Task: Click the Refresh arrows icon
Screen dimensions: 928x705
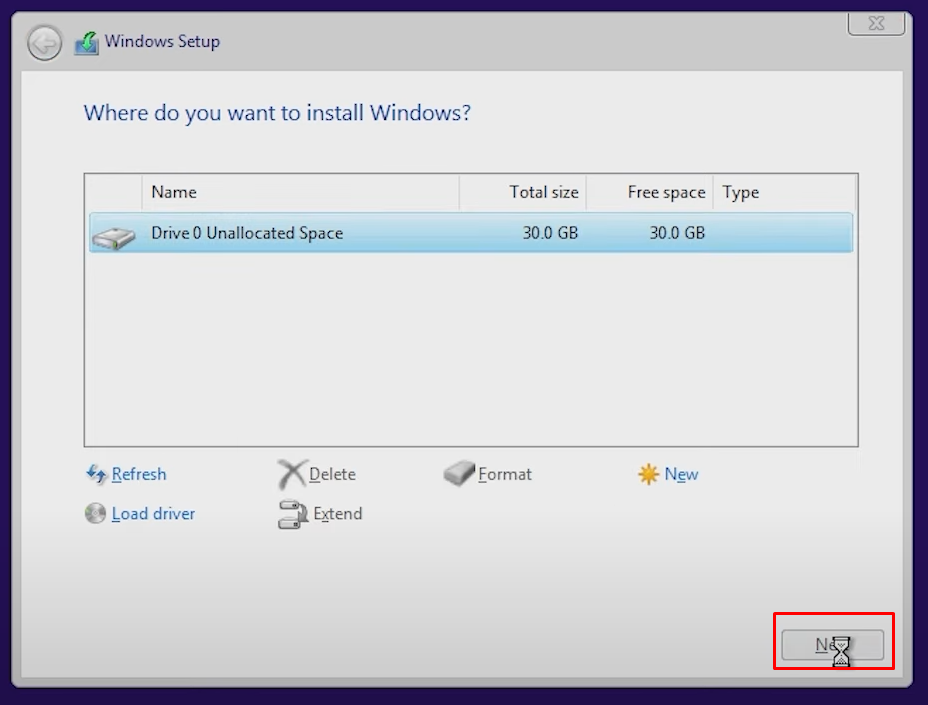Action: click(96, 474)
